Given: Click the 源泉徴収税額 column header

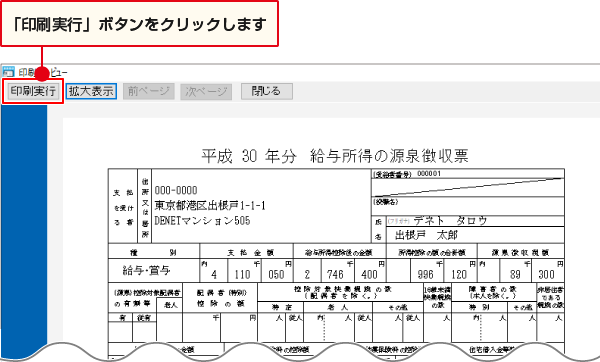Looking at the screenshot, I should [520, 253].
